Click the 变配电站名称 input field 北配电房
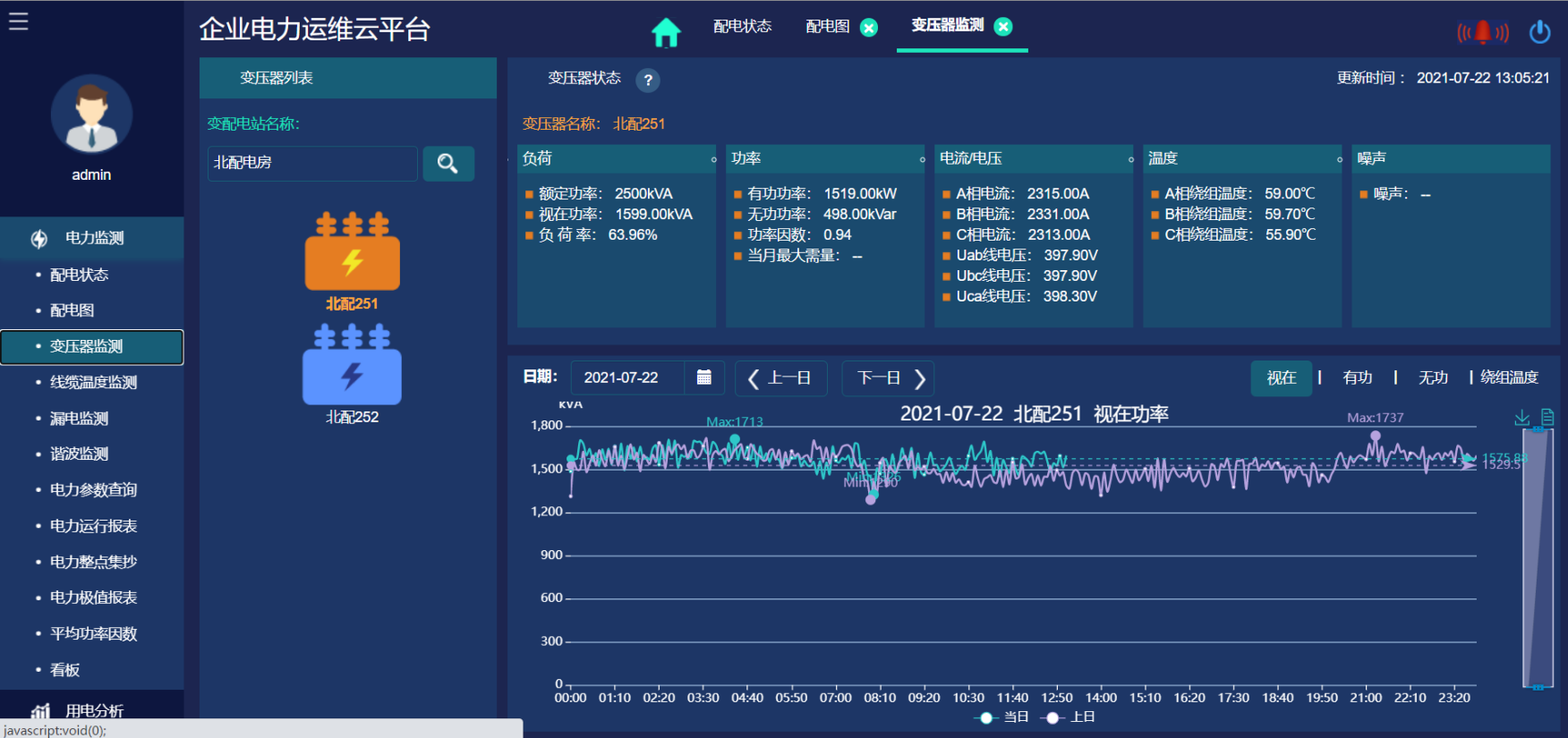Image resolution: width=1568 pixels, height=738 pixels. click(312, 164)
